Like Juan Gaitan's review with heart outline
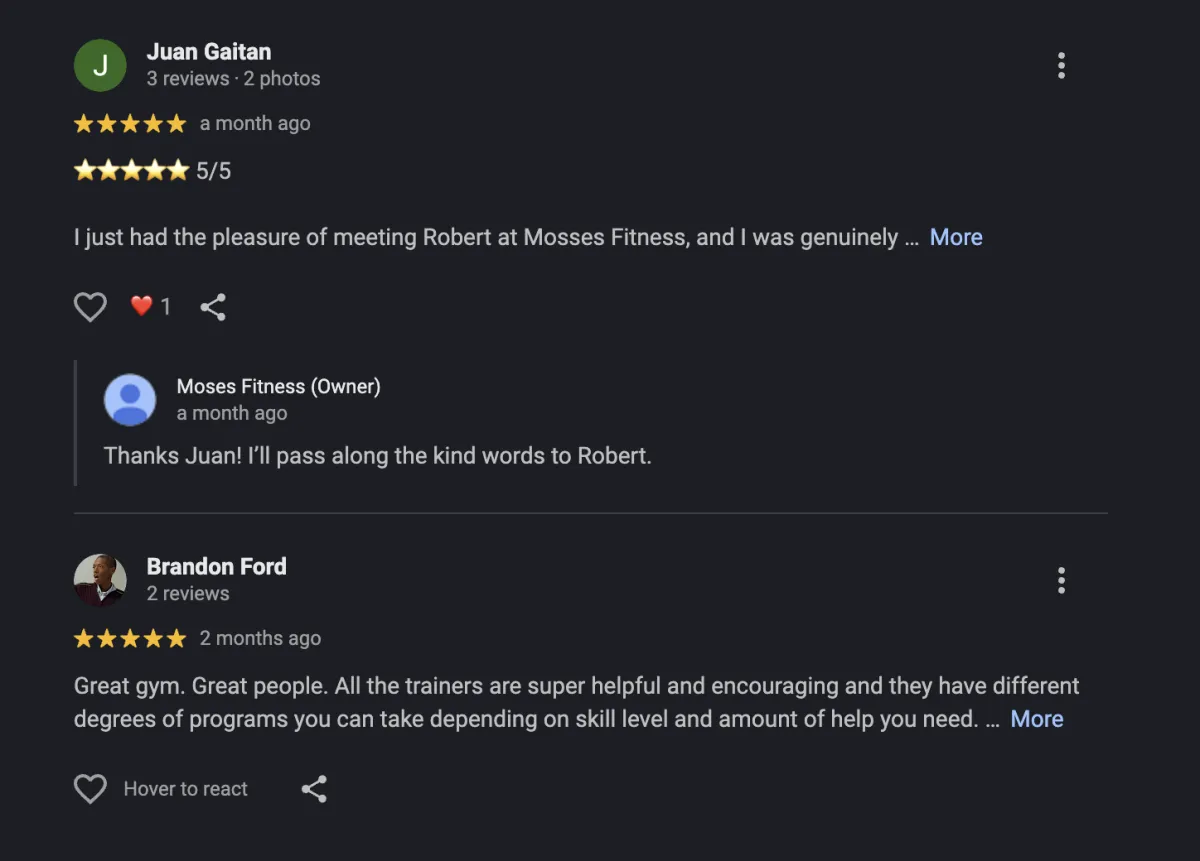Image resolution: width=1200 pixels, height=861 pixels. [90, 307]
